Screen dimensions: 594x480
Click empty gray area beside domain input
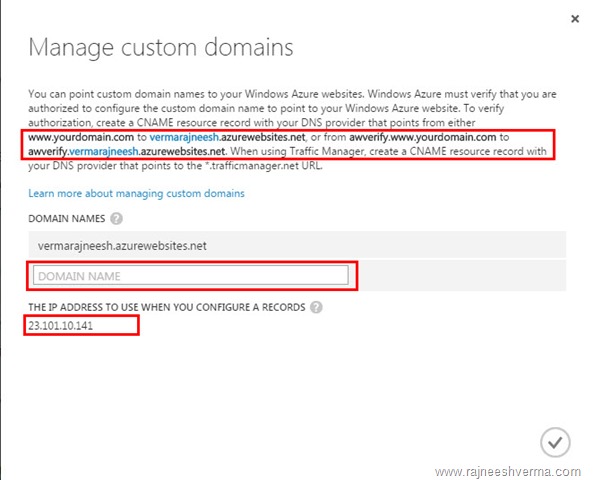point(461,275)
